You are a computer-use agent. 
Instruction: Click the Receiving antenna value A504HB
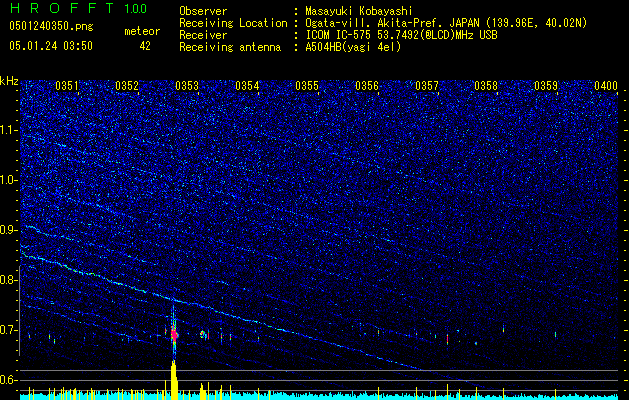324,47
